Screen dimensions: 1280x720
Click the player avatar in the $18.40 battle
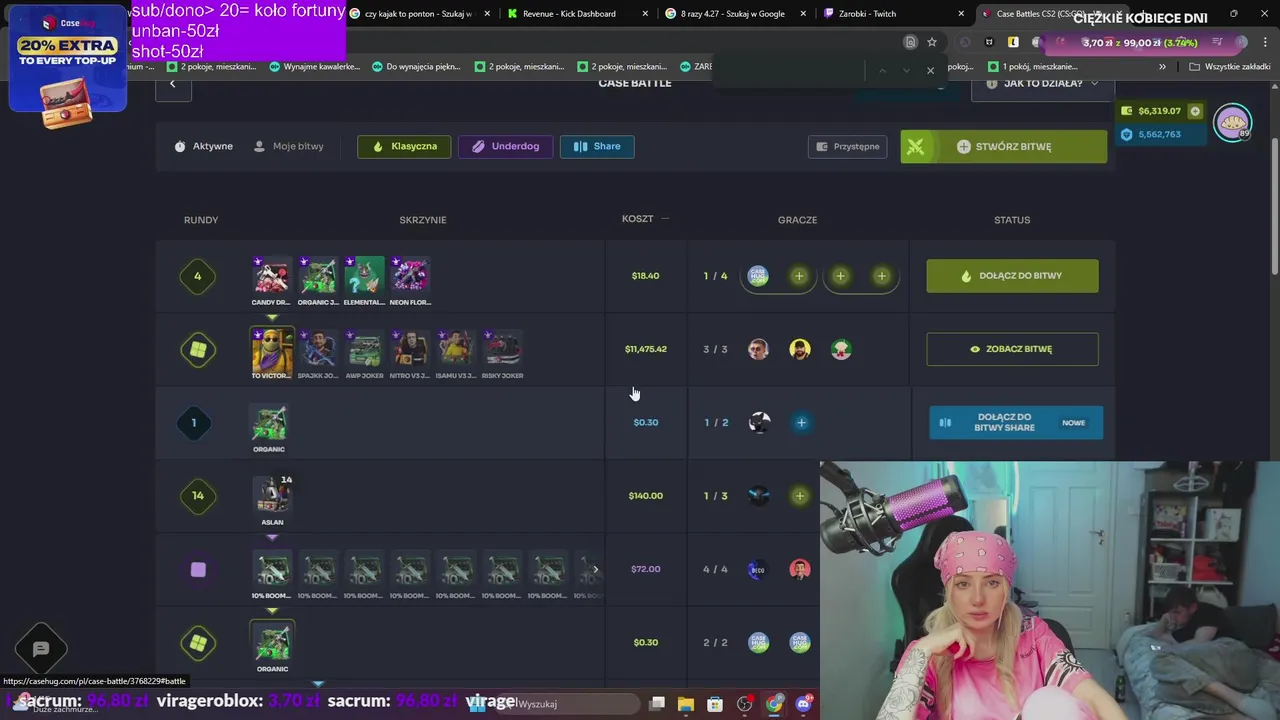coord(758,276)
